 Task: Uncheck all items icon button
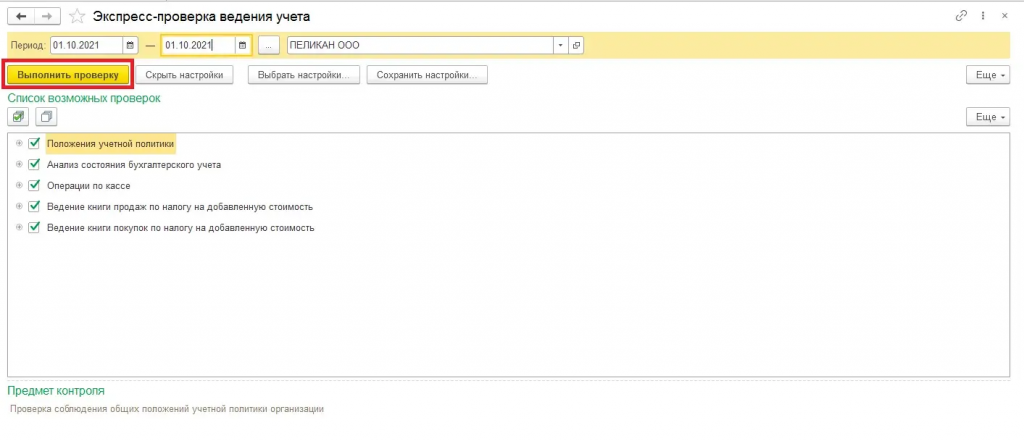click(46, 117)
